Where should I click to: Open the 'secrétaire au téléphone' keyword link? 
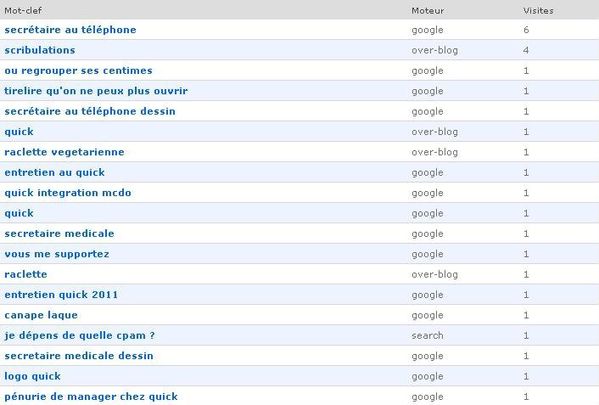tap(70, 30)
